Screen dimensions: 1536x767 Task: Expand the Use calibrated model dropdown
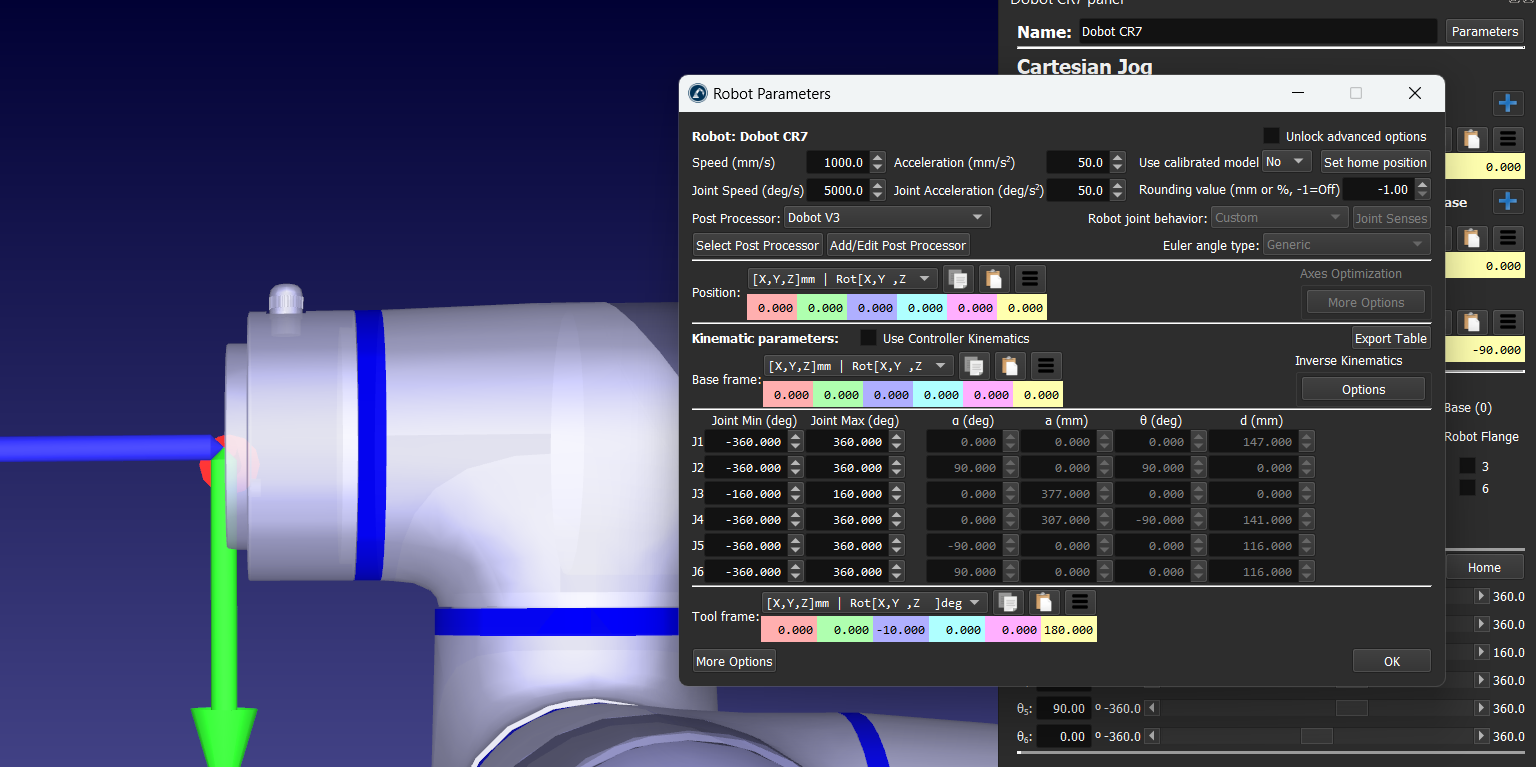[1286, 161]
